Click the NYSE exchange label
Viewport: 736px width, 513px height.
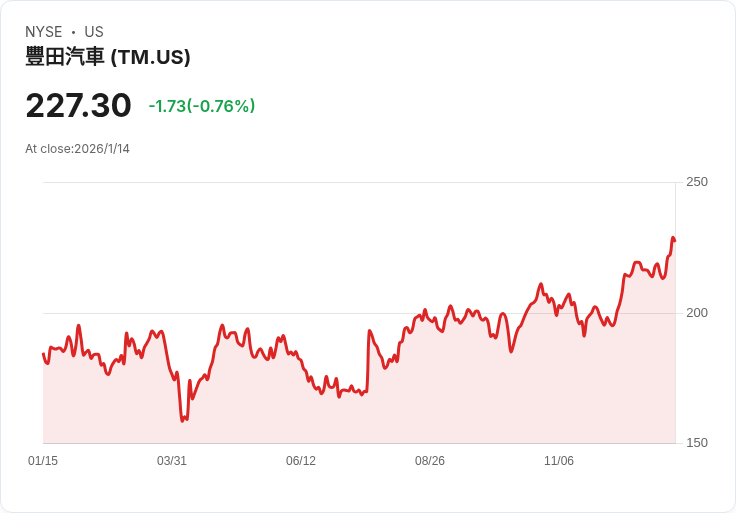click(x=44, y=32)
